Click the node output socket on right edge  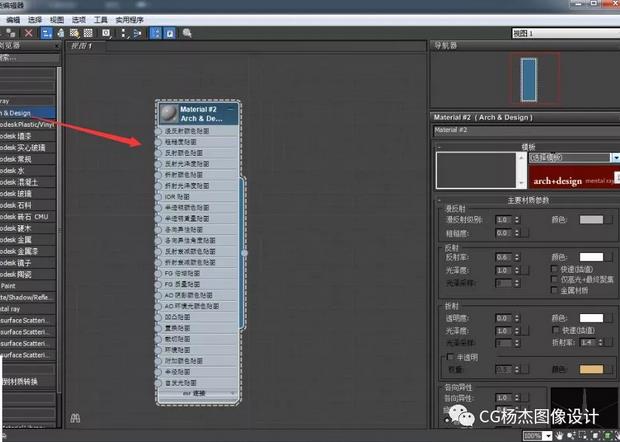pos(244,253)
